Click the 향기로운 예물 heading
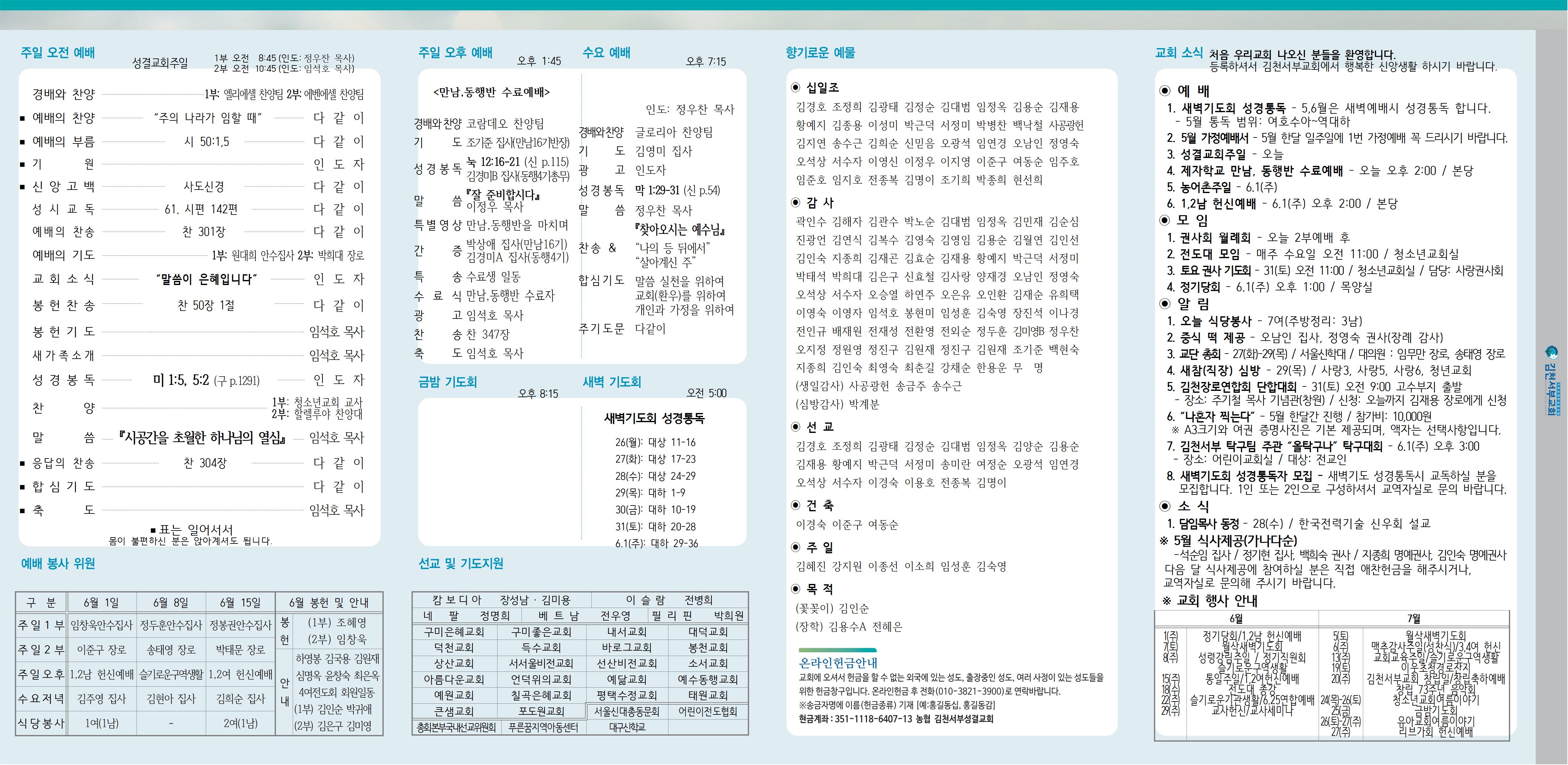The image size is (1568, 765). (x=820, y=53)
